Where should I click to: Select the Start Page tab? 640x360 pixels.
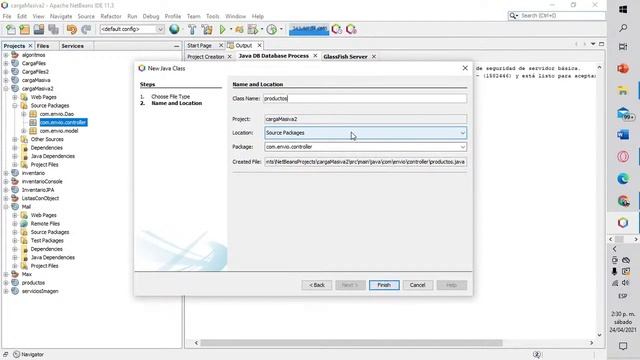[199, 46]
